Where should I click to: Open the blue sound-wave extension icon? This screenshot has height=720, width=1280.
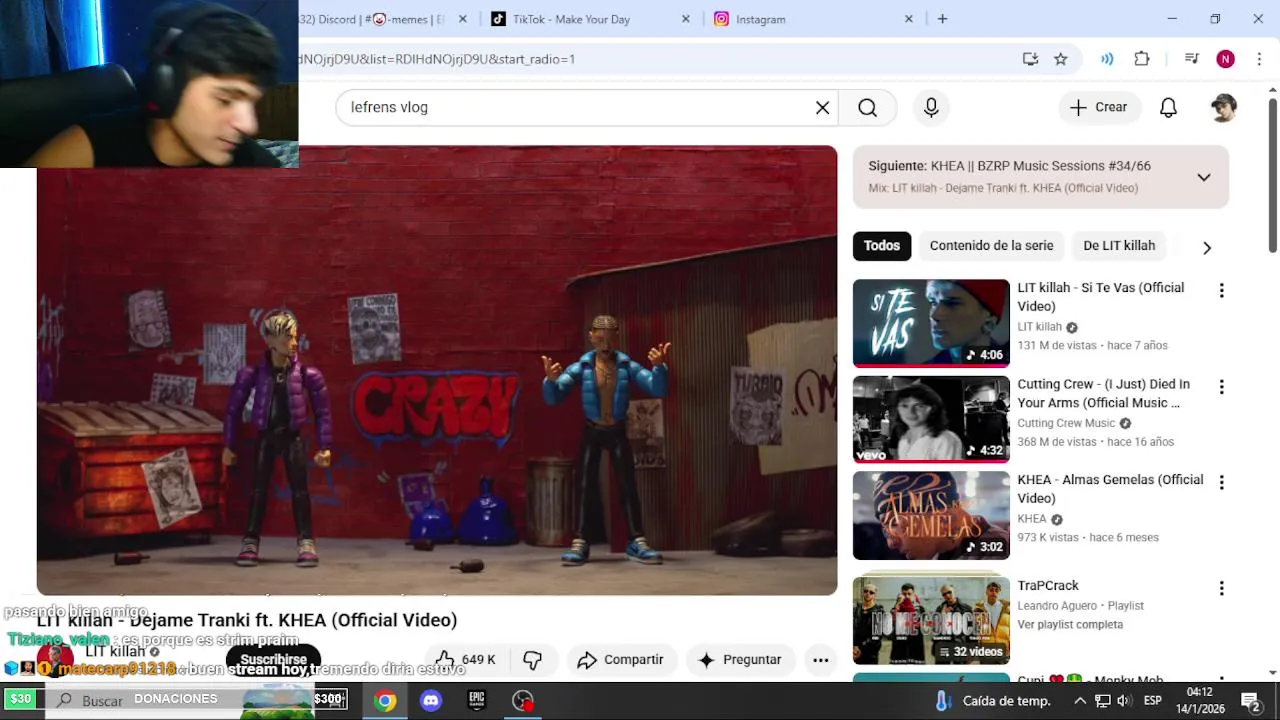[x=1107, y=59]
